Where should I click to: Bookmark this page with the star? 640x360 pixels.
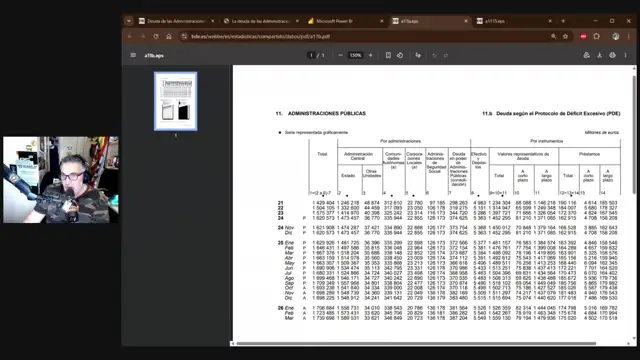pos(565,36)
